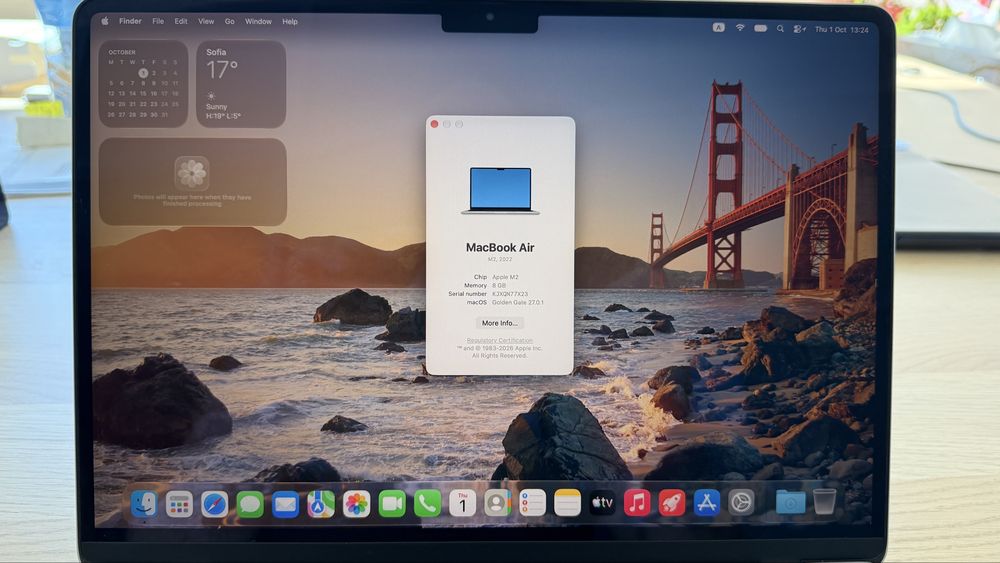Open the Edit menu
The height and width of the screenshot is (563, 1000).
click(181, 21)
